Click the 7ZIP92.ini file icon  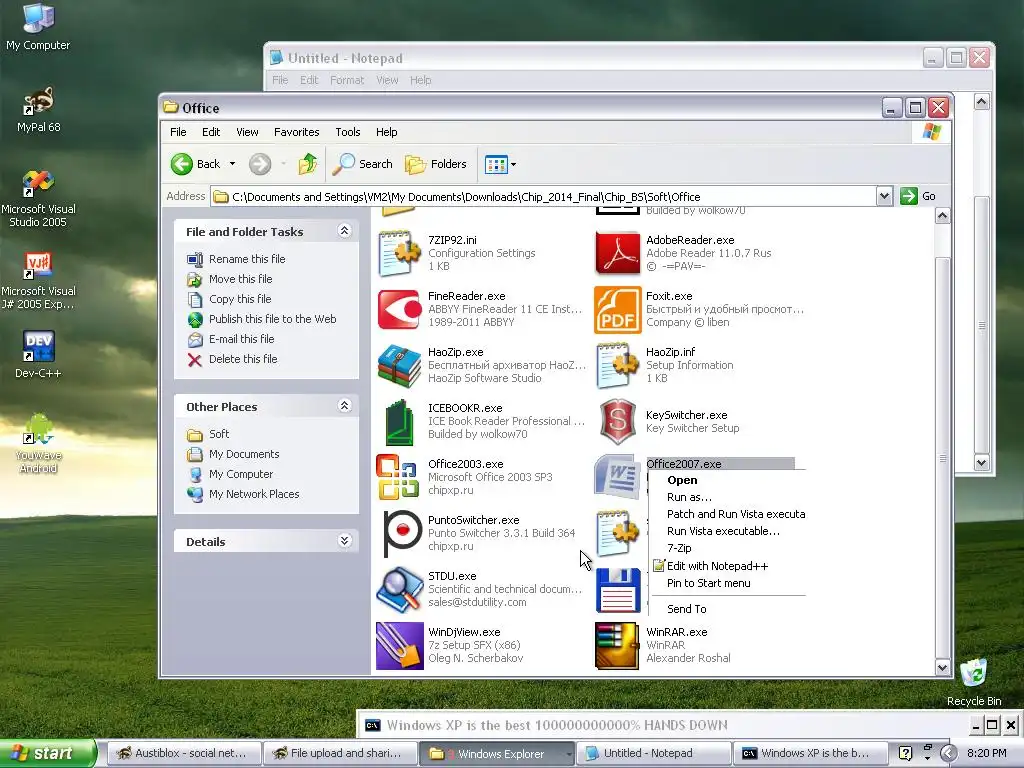coord(399,253)
